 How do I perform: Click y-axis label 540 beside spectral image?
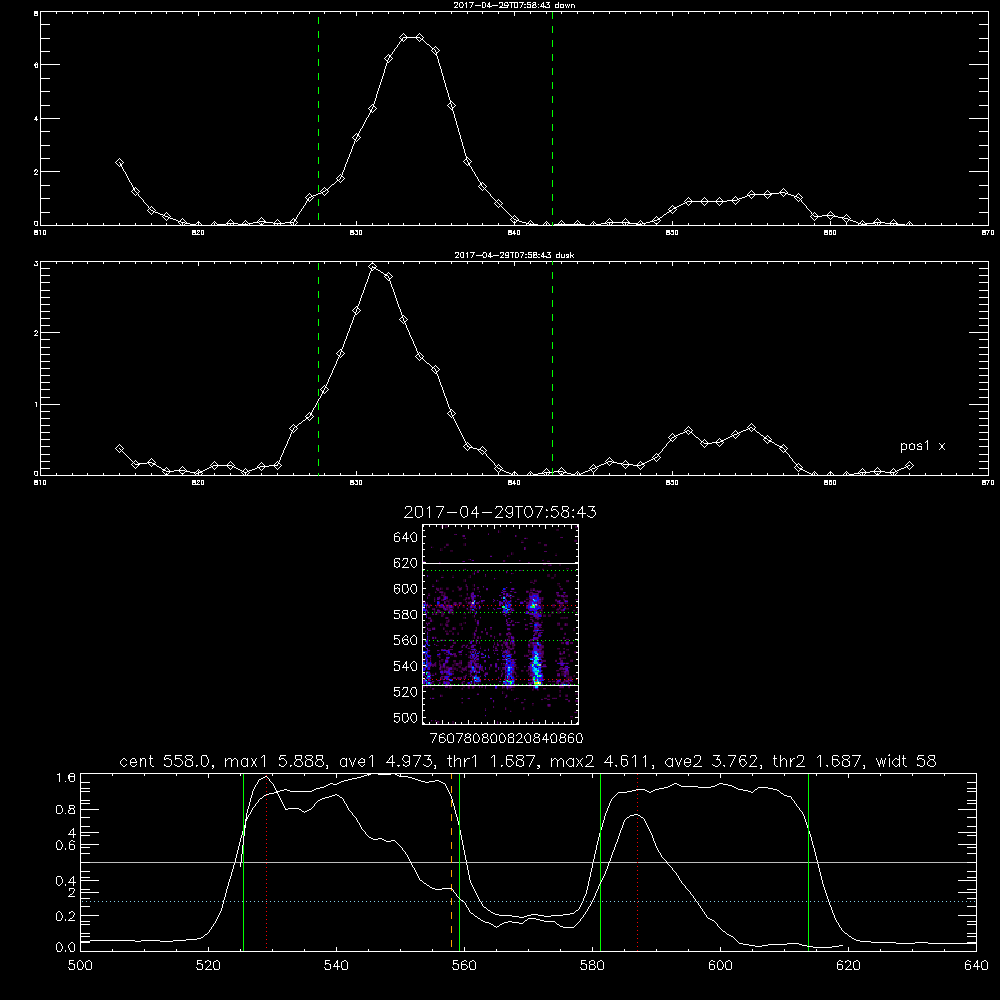click(x=406, y=666)
